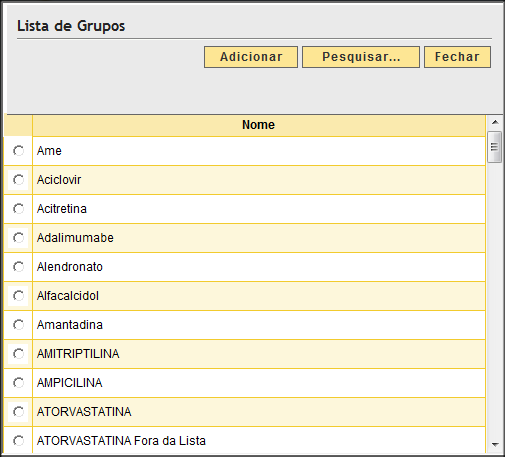This screenshot has width=505, height=457.
Task: Select the Alfacalcidol radio button
Action: click(x=18, y=296)
